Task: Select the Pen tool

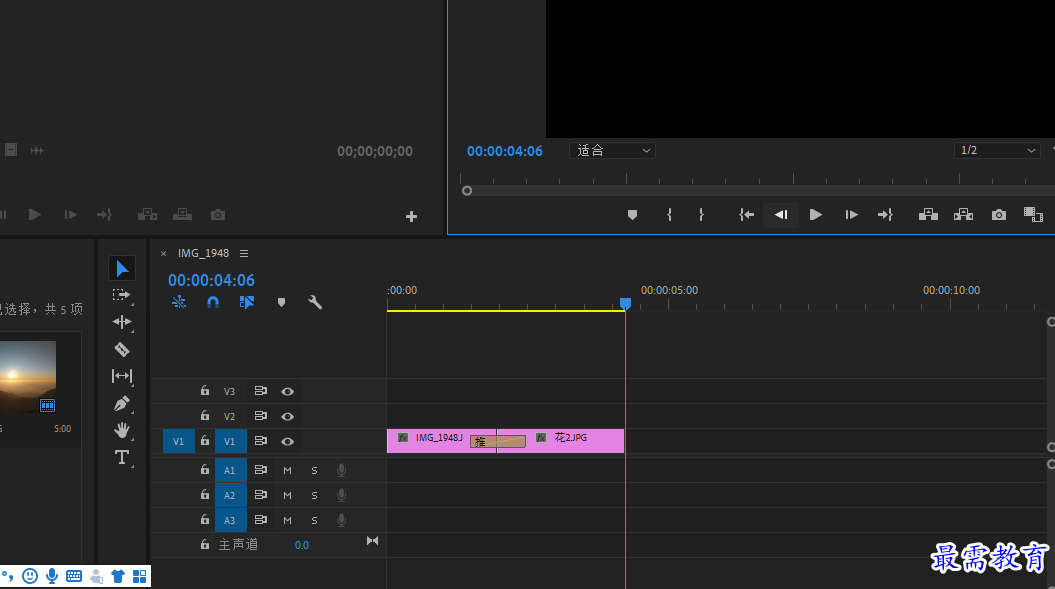Action: 122,403
